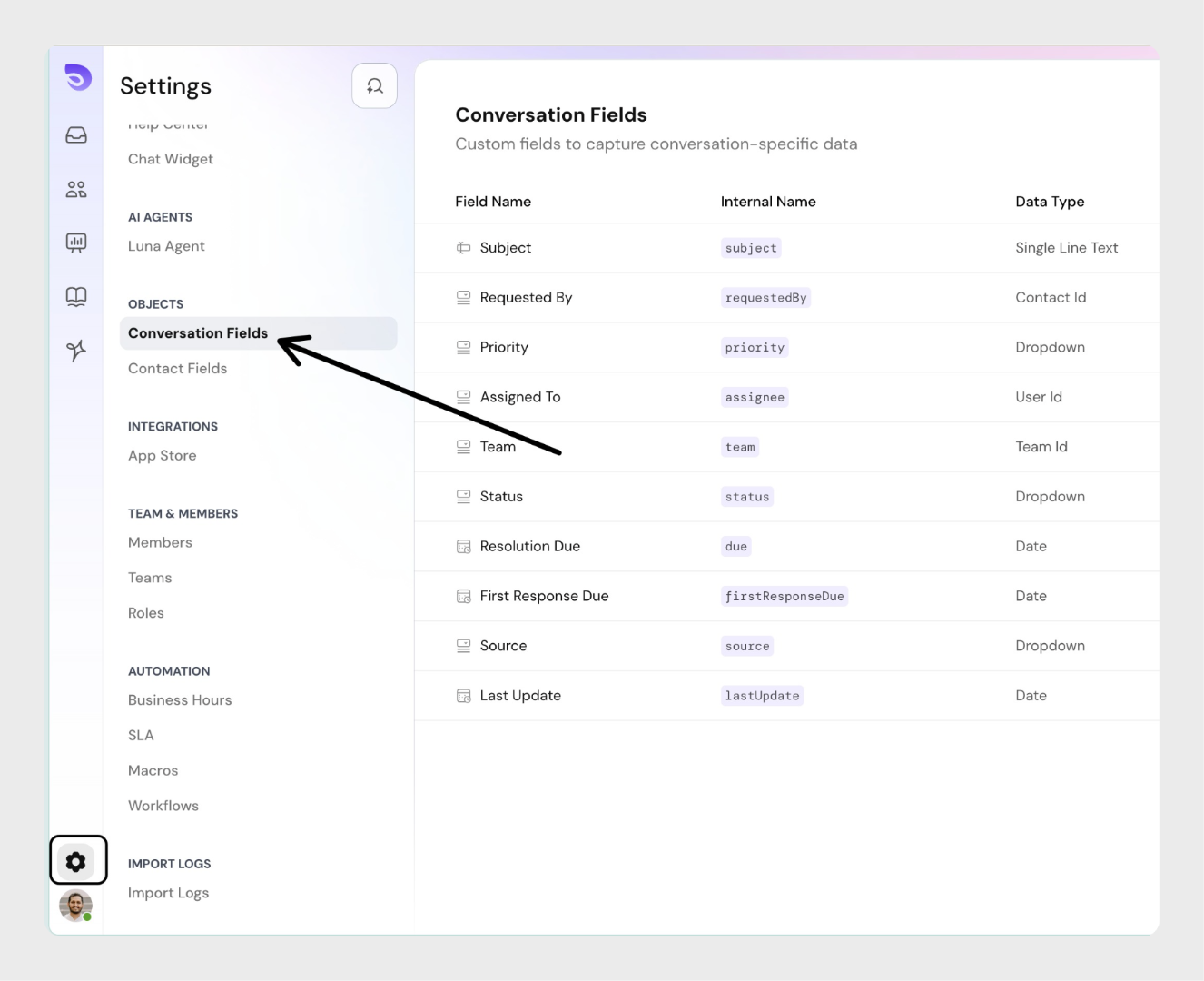Click the app logo at top left

pos(78,77)
